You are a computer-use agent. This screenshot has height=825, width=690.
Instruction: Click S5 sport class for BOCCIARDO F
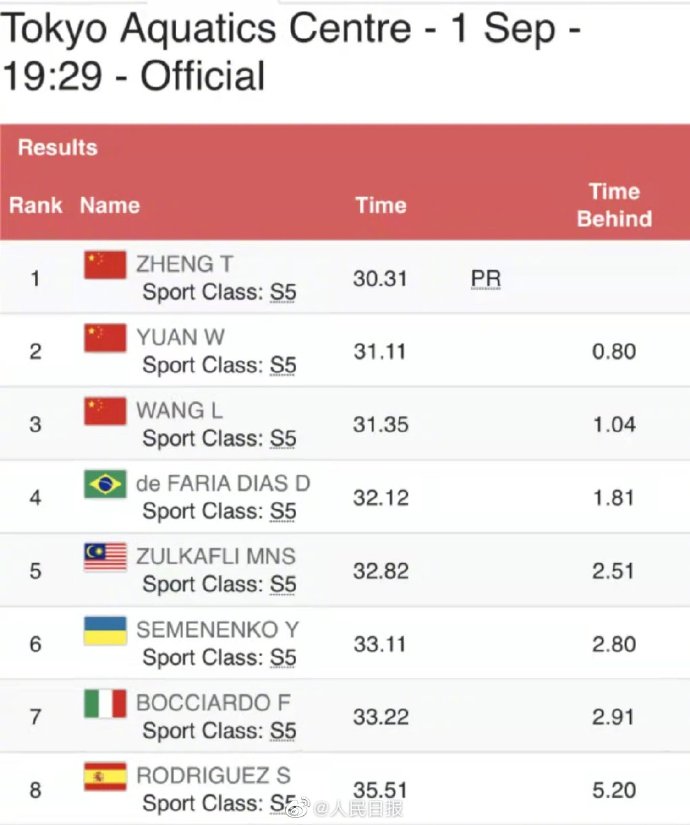[x=283, y=731]
